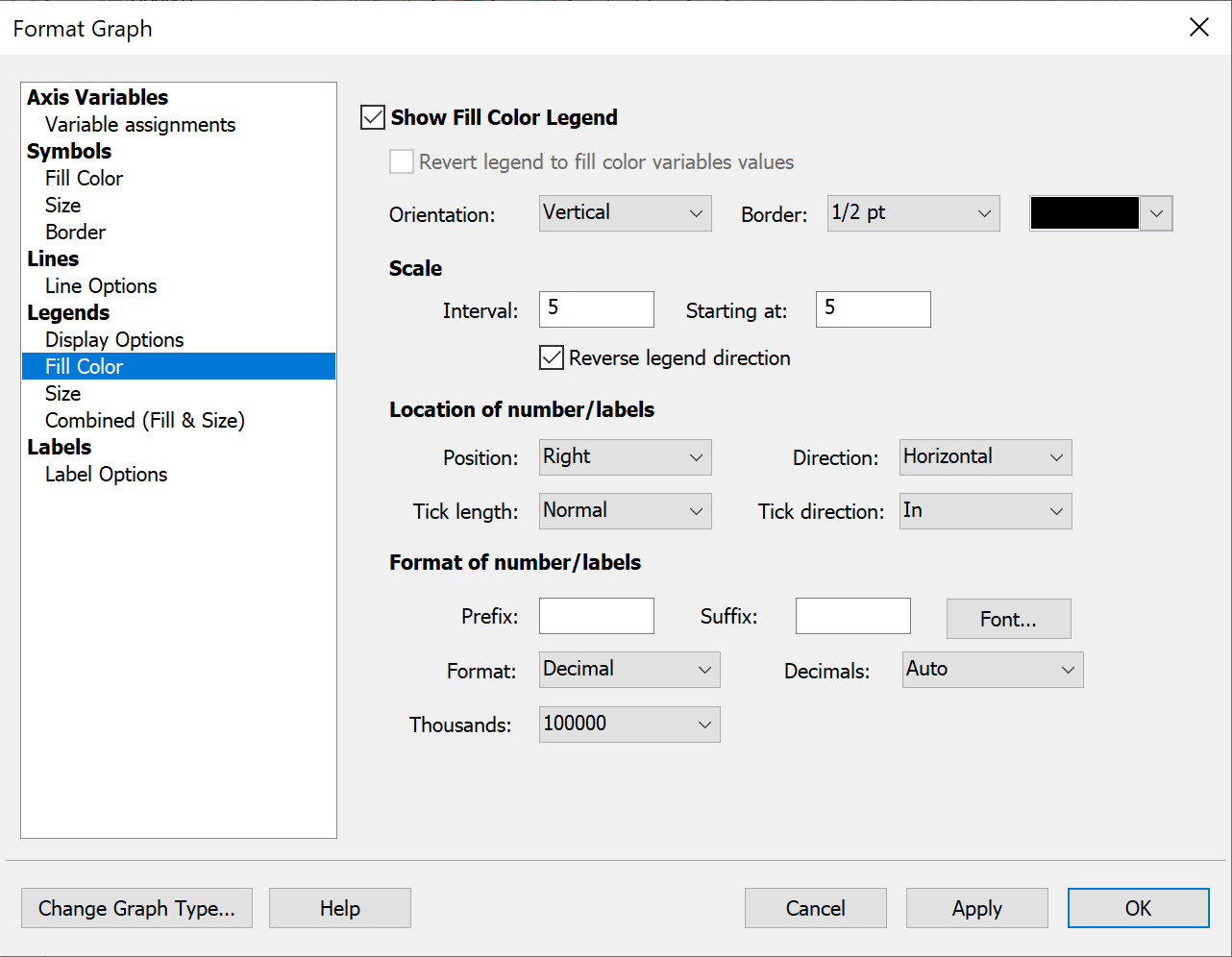Viewport: 1232px width, 957px height.
Task: Click Change Graph Type
Action: pyautogui.click(x=136, y=907)
